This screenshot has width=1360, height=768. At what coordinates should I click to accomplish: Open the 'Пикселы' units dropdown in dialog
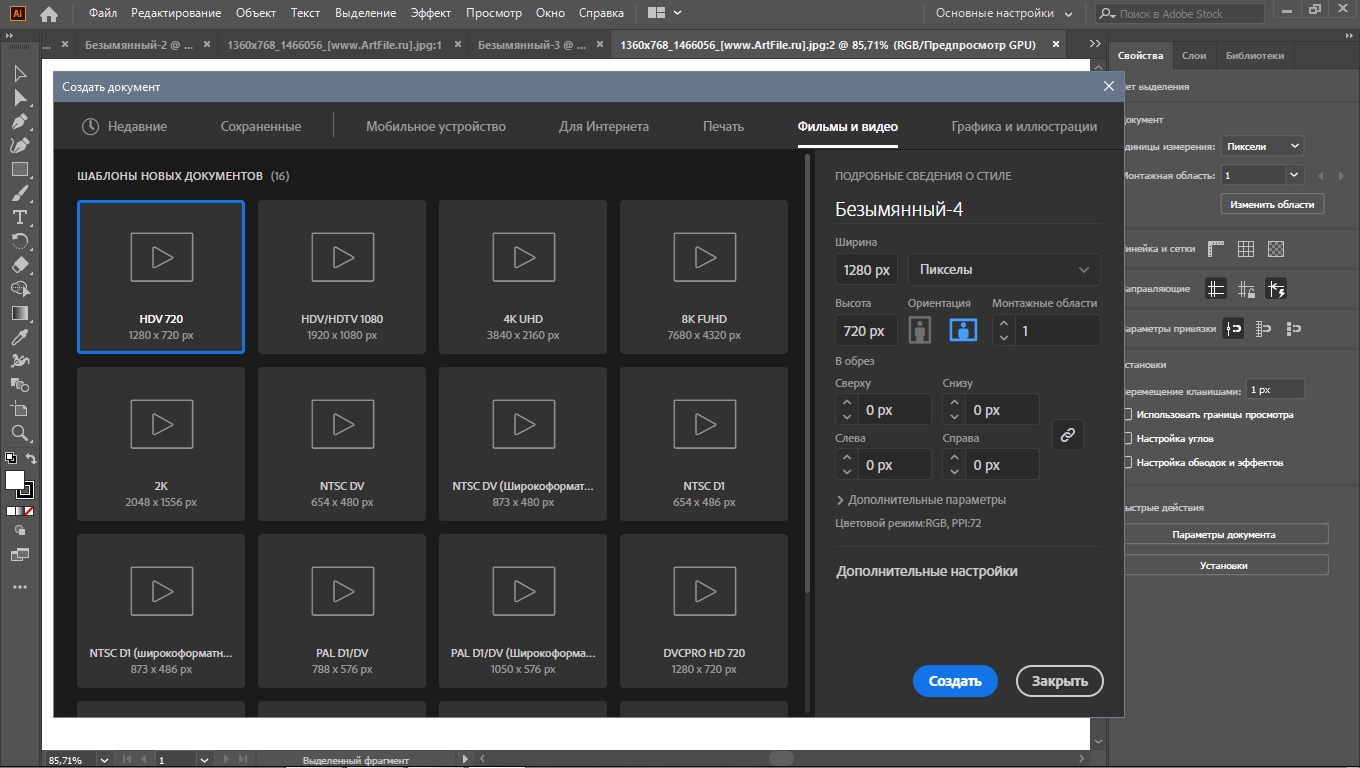click(1004, 270)
